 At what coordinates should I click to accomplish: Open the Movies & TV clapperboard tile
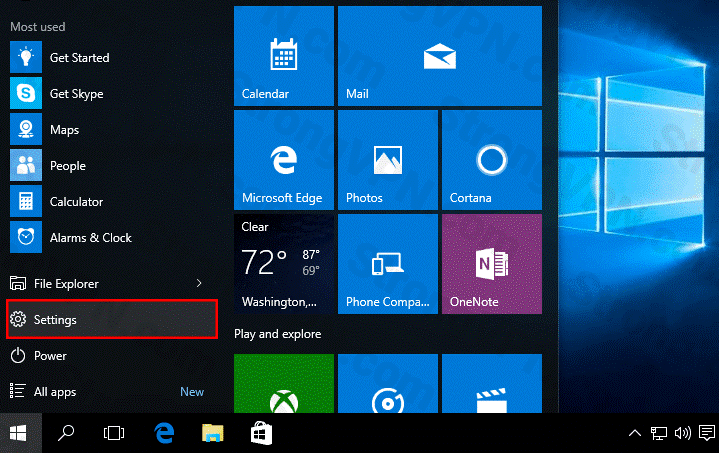[x=492, y=383]
